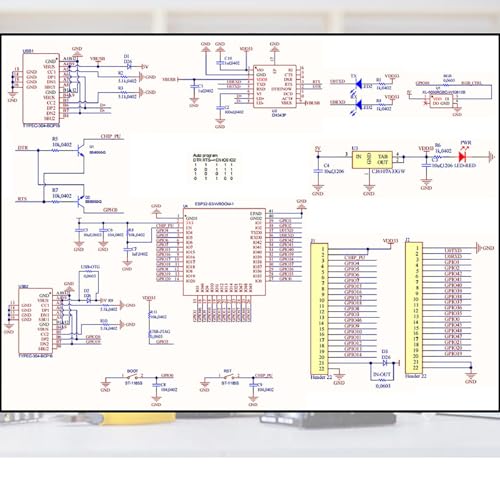Click the C7 capacitor left of the ESP32

click(127, 249)
